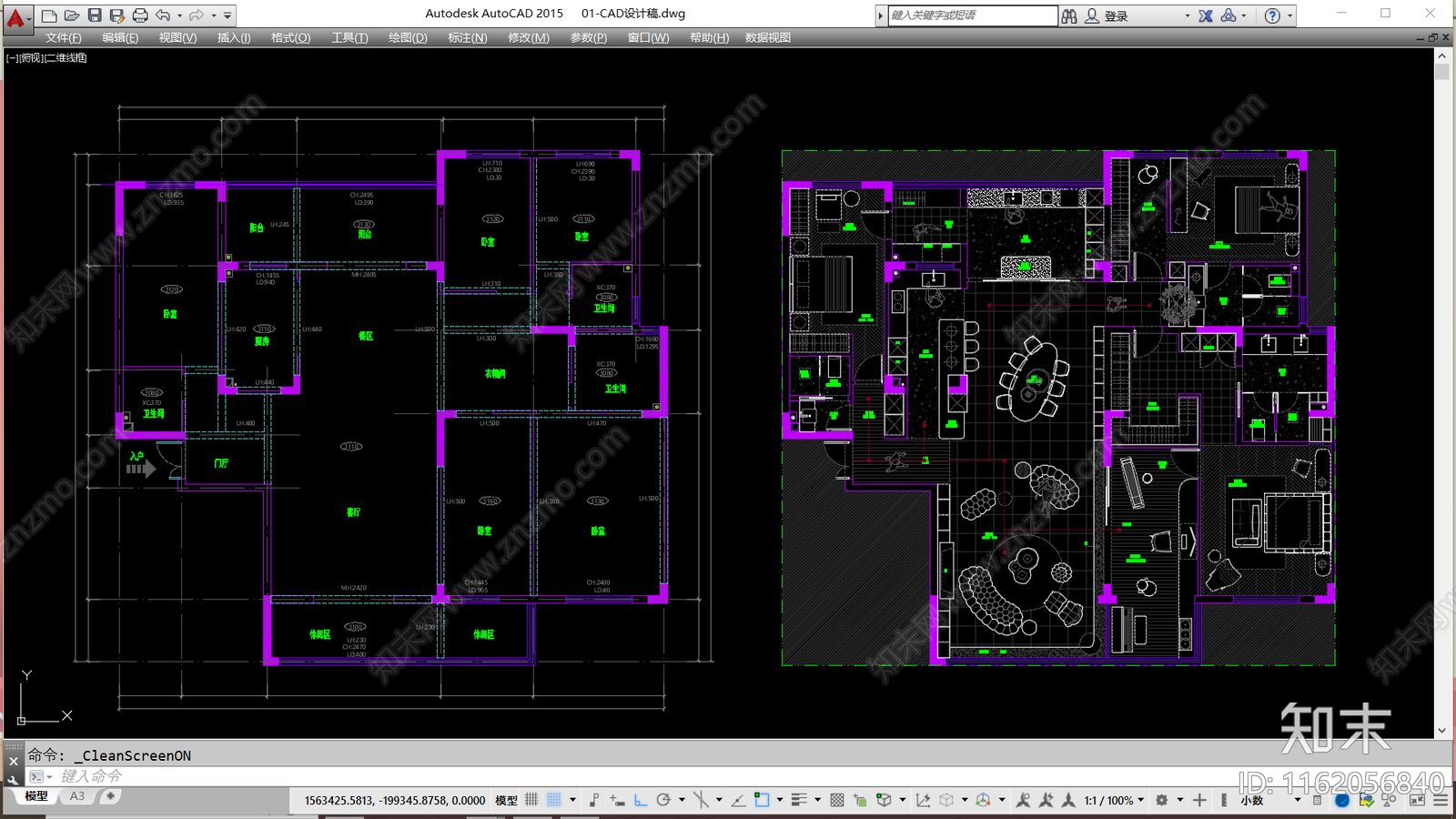
Task: Toggle dynamic UCS icon in status bar
Action: click(x=924, y=801)
